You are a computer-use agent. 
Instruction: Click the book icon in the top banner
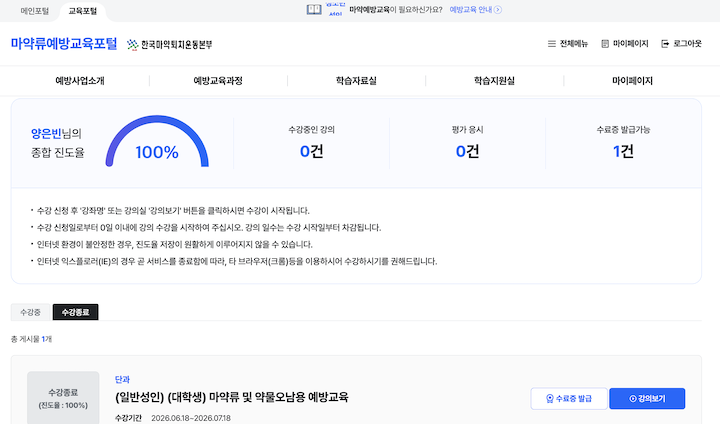(314, 10)
